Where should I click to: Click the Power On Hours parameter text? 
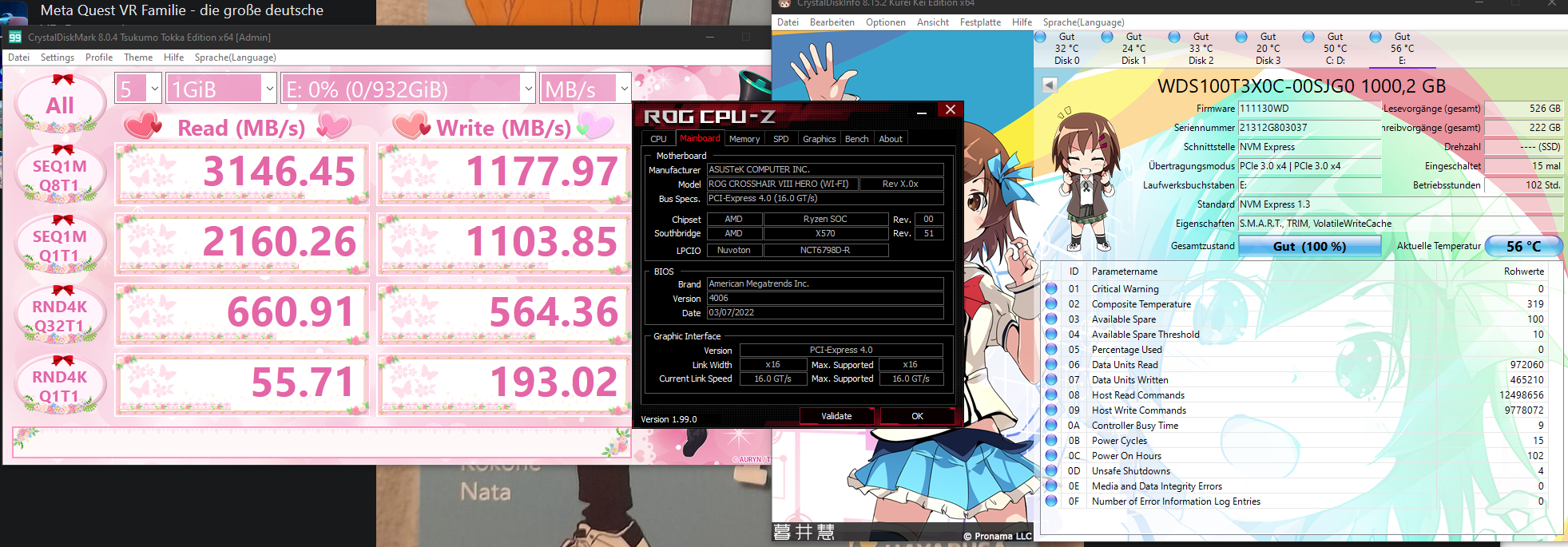[1126, 456]
